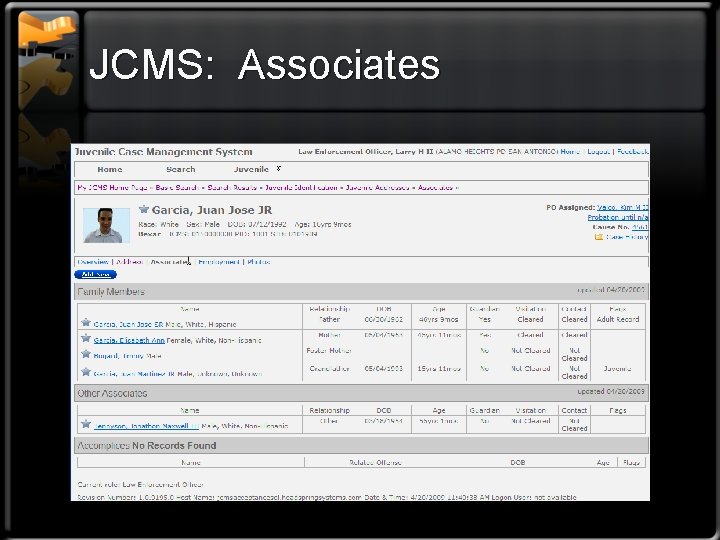Open Garcia, Juan Jose SR record link
Screen dimensions: 720x540
(x=128, y=324)
